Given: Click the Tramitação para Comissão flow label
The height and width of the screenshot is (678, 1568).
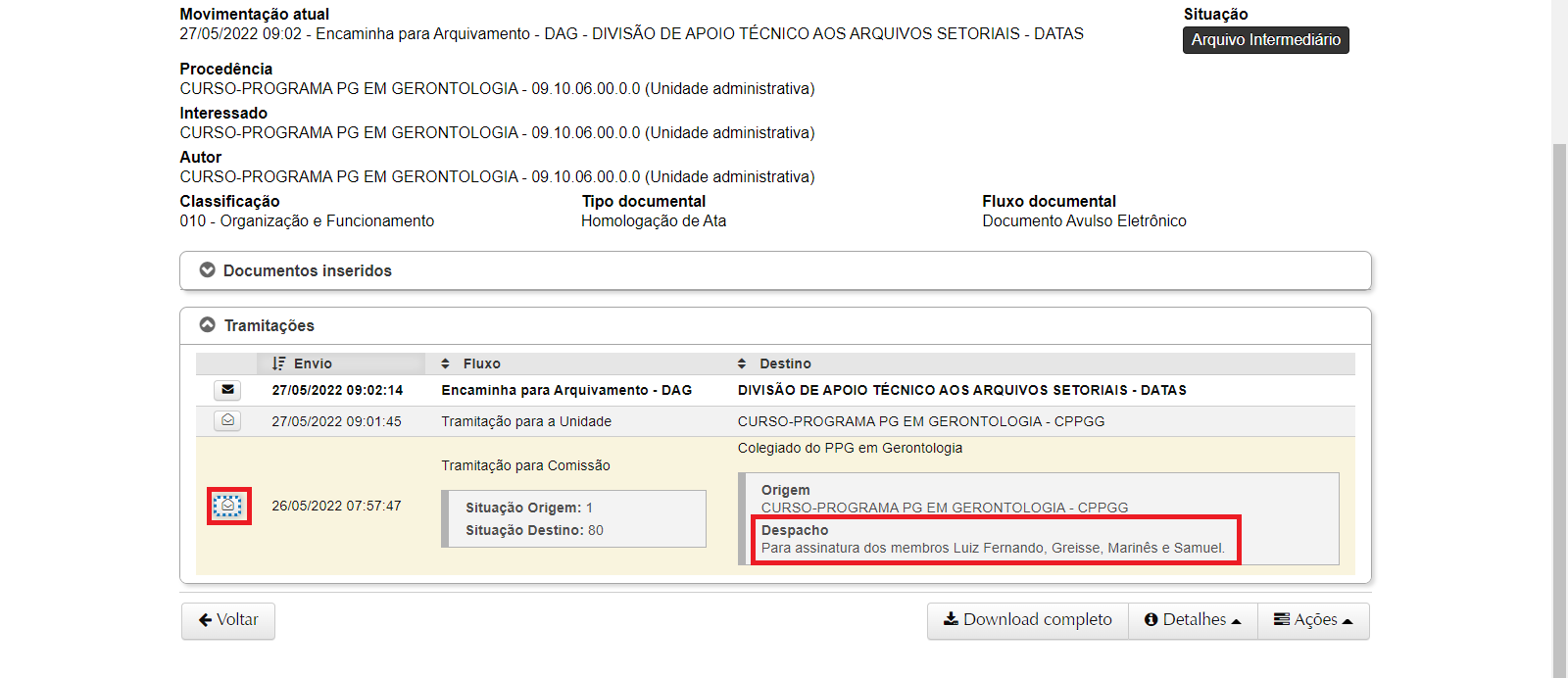Looking at the screenshot, I should (525, 465).
